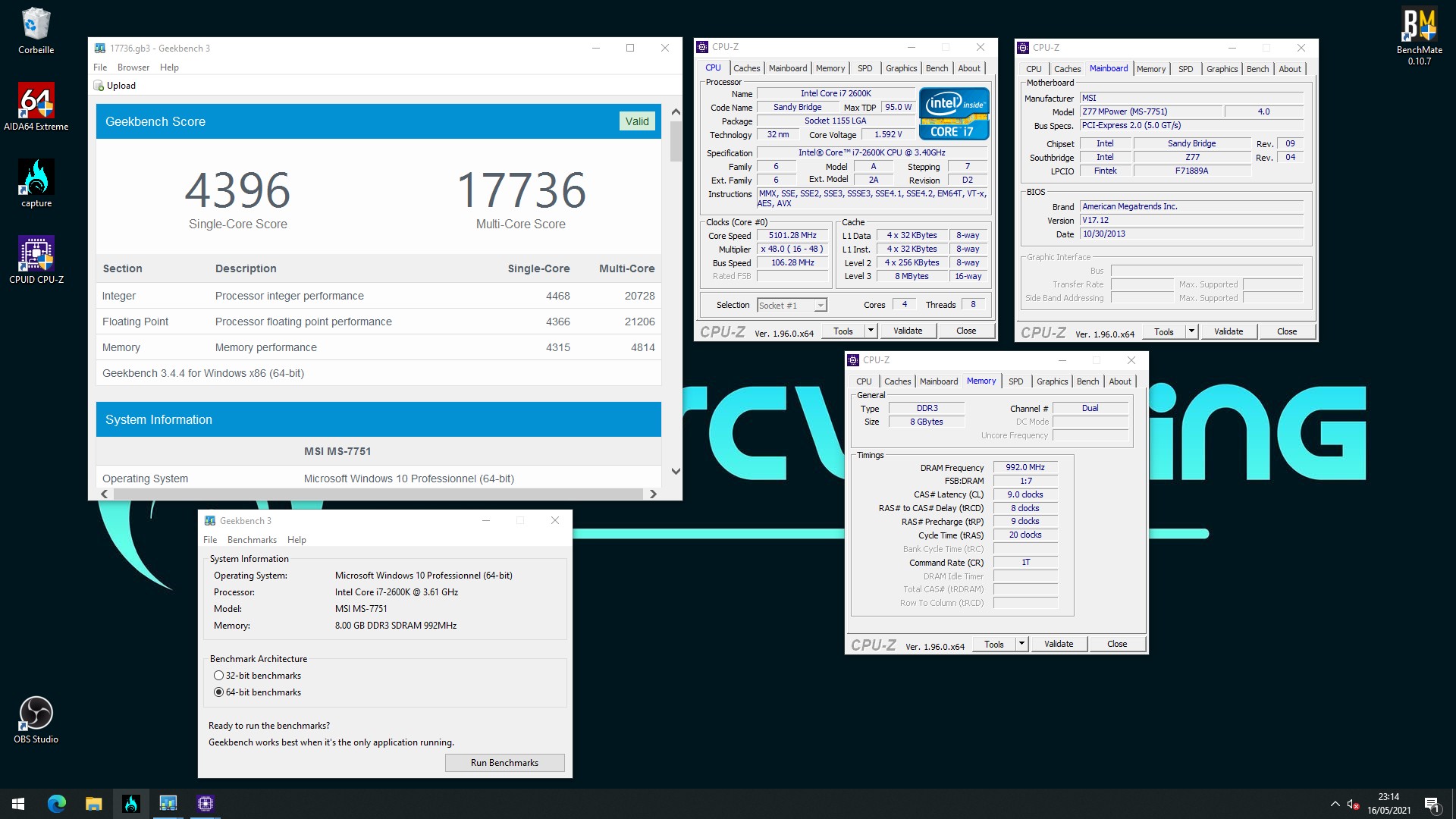The width and height of the screenshot is (1456, 819).
Task: Click the Valid badge in Geekbench Score
Action: point(637,121)
